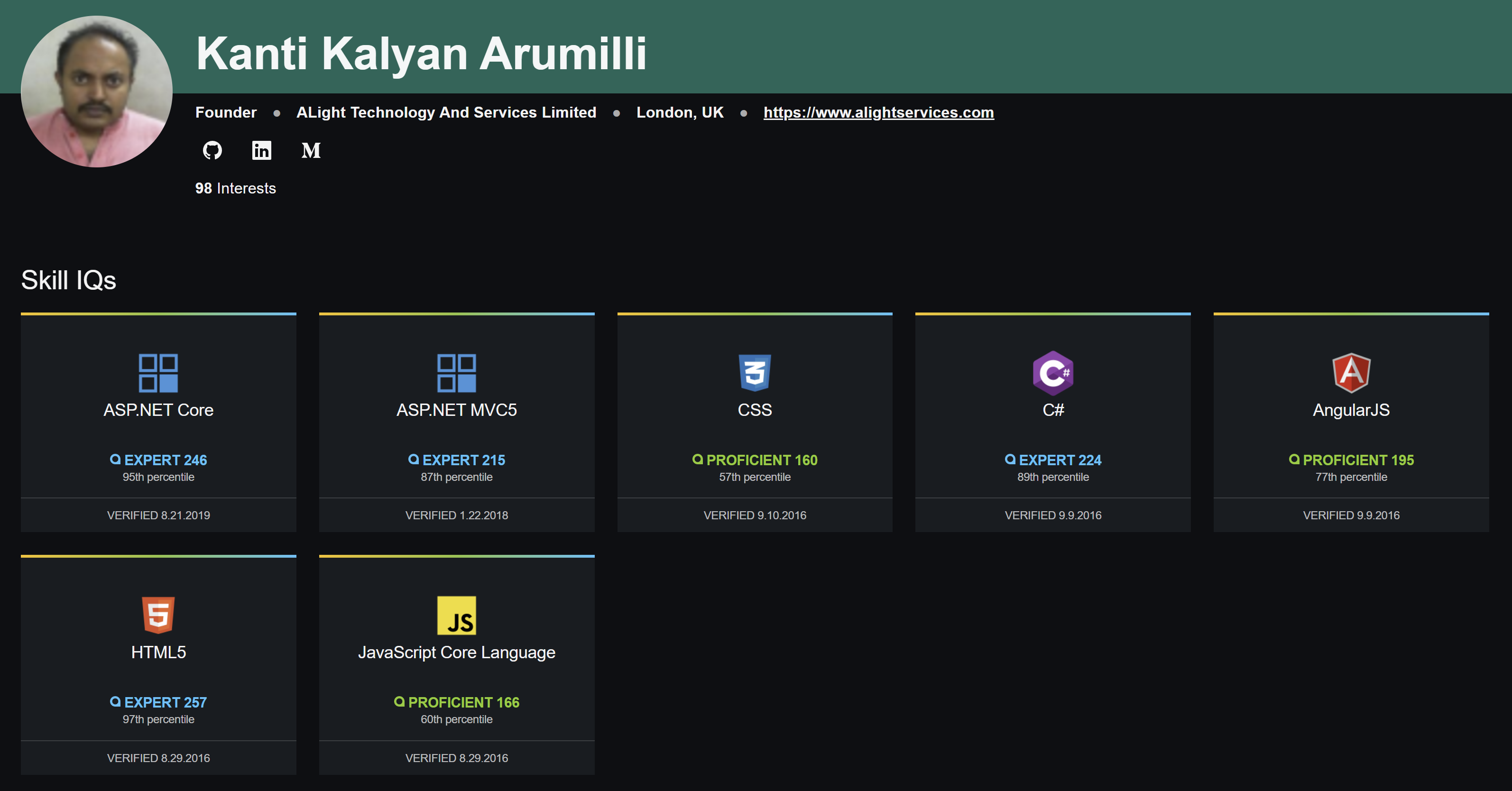Click the PROFICIENT 160 score
This screenshot has width=1512, height=791.
point(762,460)
